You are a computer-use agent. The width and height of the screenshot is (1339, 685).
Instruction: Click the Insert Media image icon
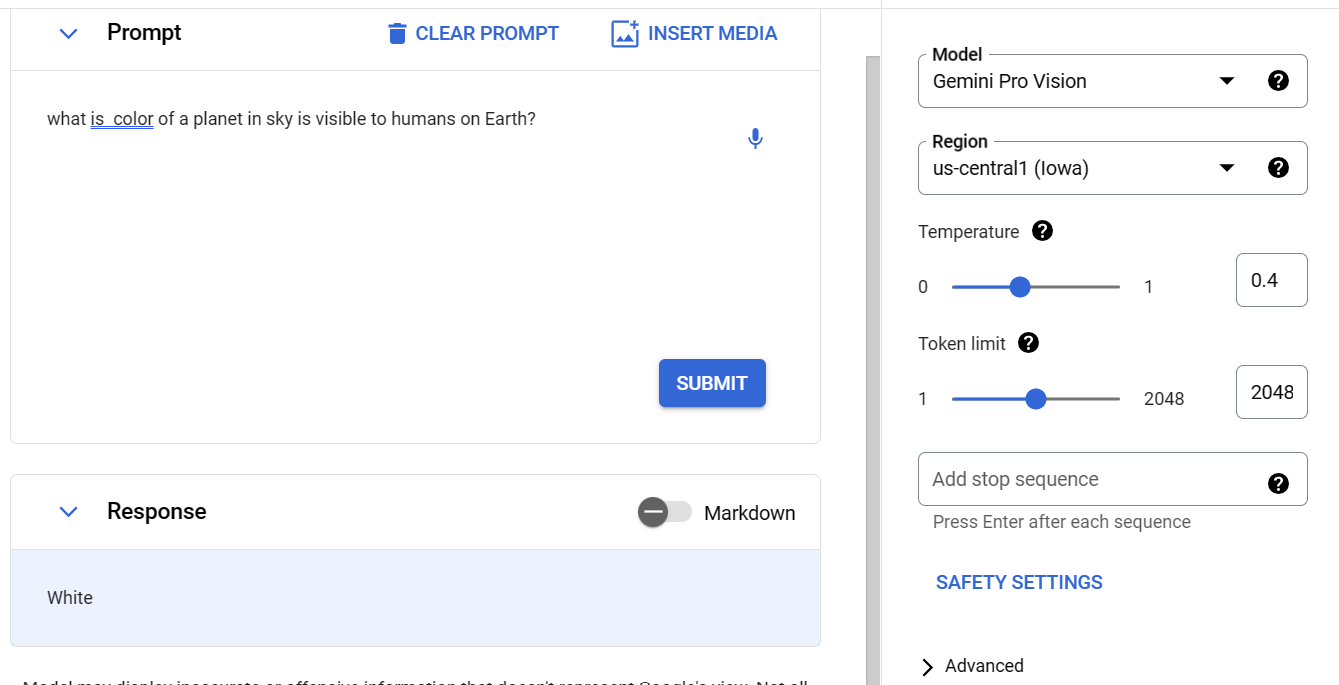(x=625, y=34)
